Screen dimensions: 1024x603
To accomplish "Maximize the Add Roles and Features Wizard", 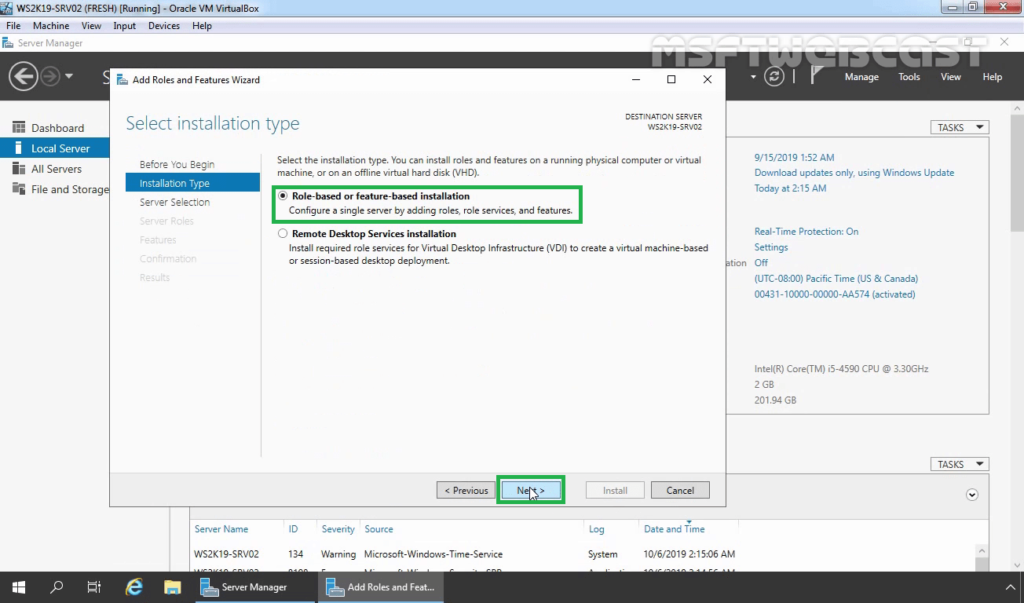I will (x=671, y=79).
